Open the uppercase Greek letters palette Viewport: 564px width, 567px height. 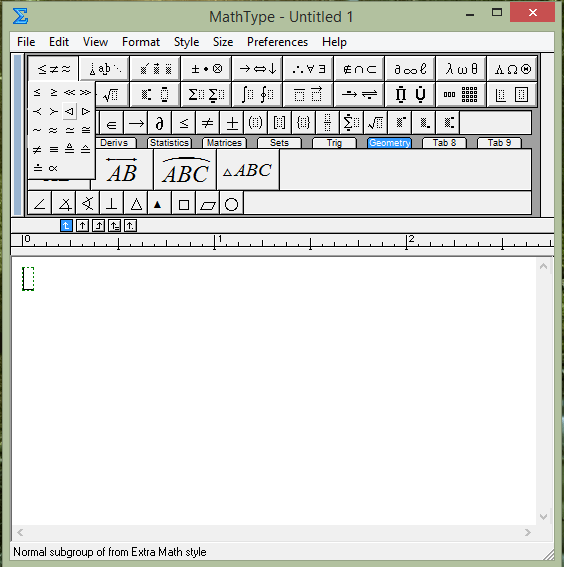(x=512, y=69)
